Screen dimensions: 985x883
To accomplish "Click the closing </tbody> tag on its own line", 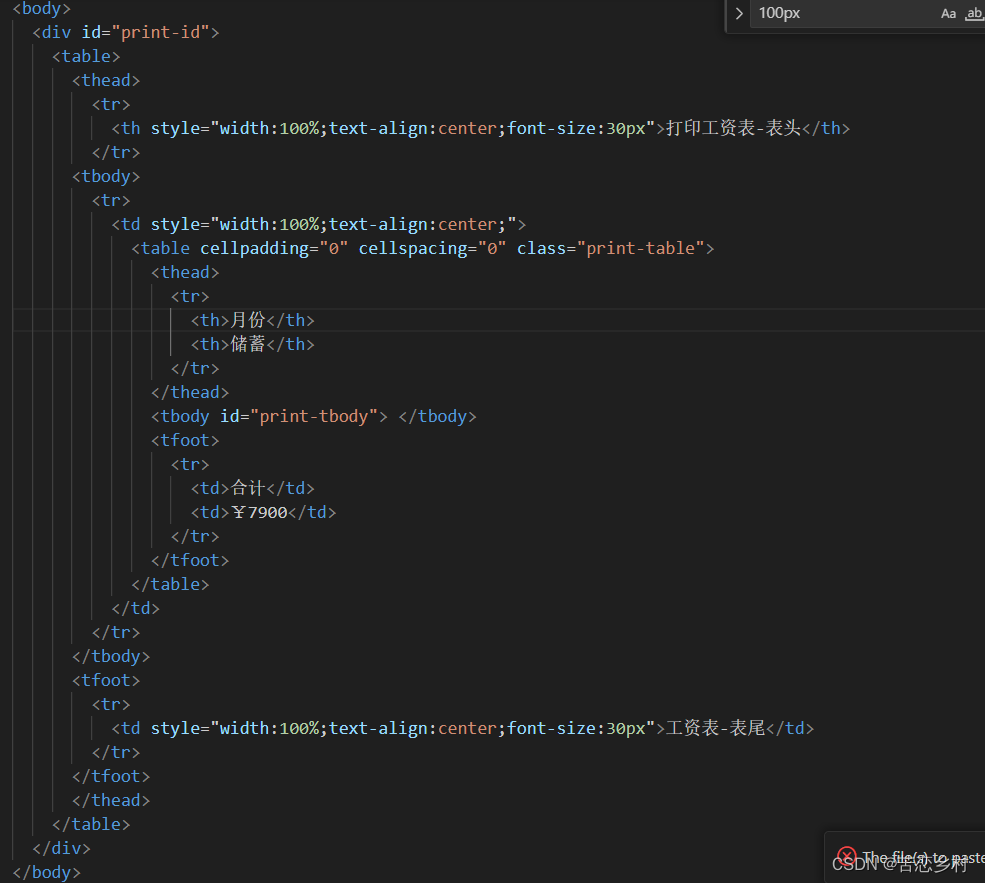I will 111,656.
